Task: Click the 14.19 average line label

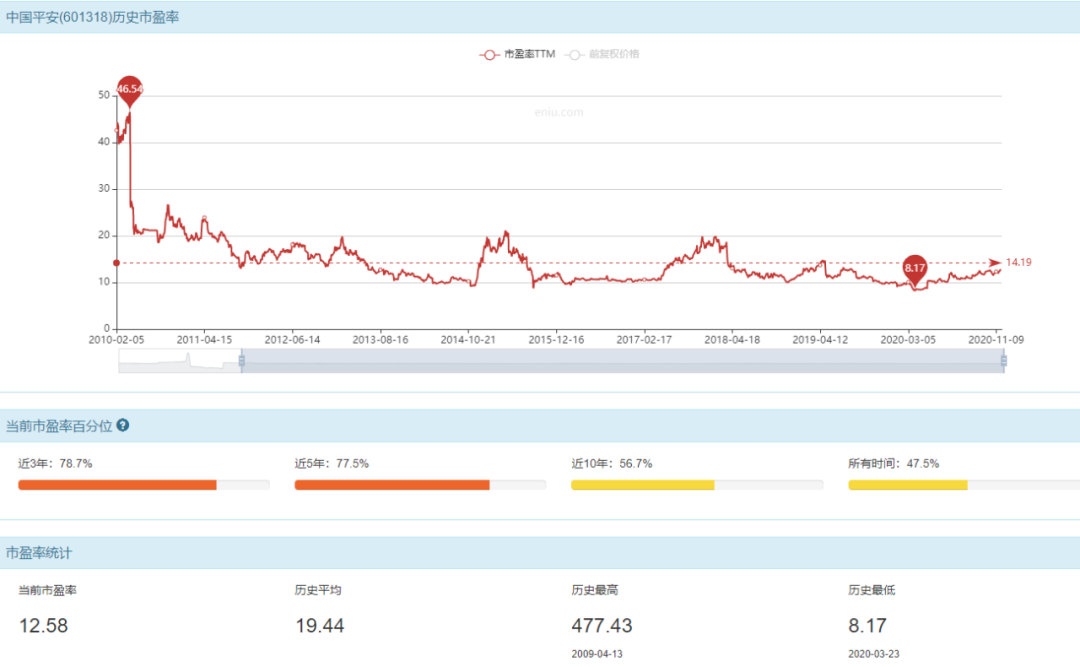Action: click(x=1019, y=263)
